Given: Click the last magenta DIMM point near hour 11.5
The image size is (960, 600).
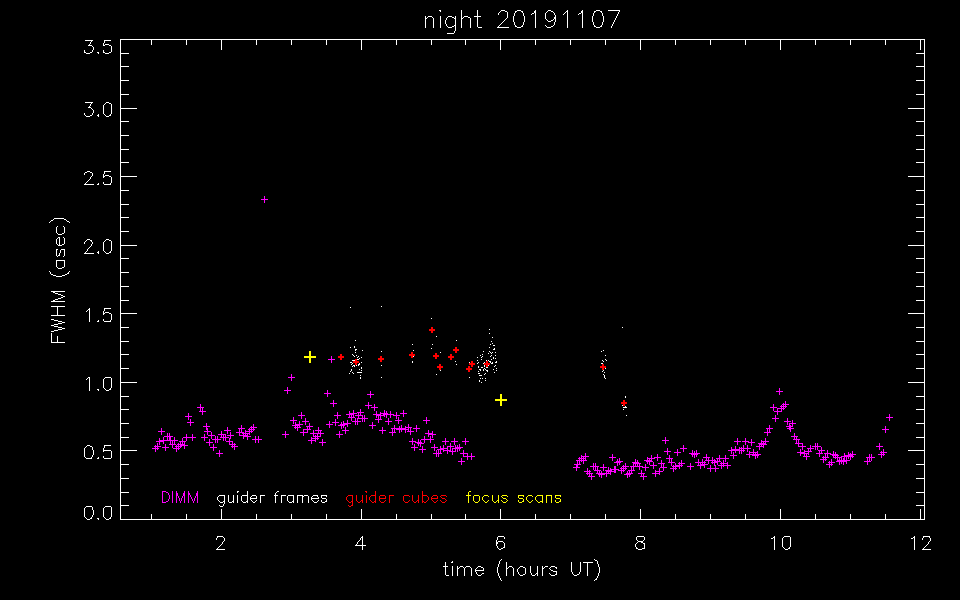Looking at the screenshot, I should tap(889, 418).
